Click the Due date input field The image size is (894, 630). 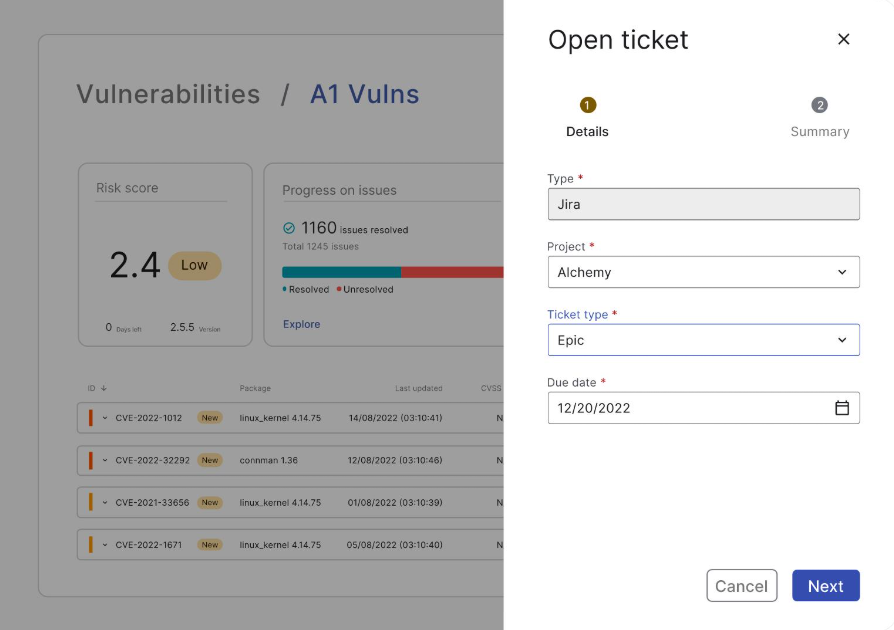tap(690, 408)
